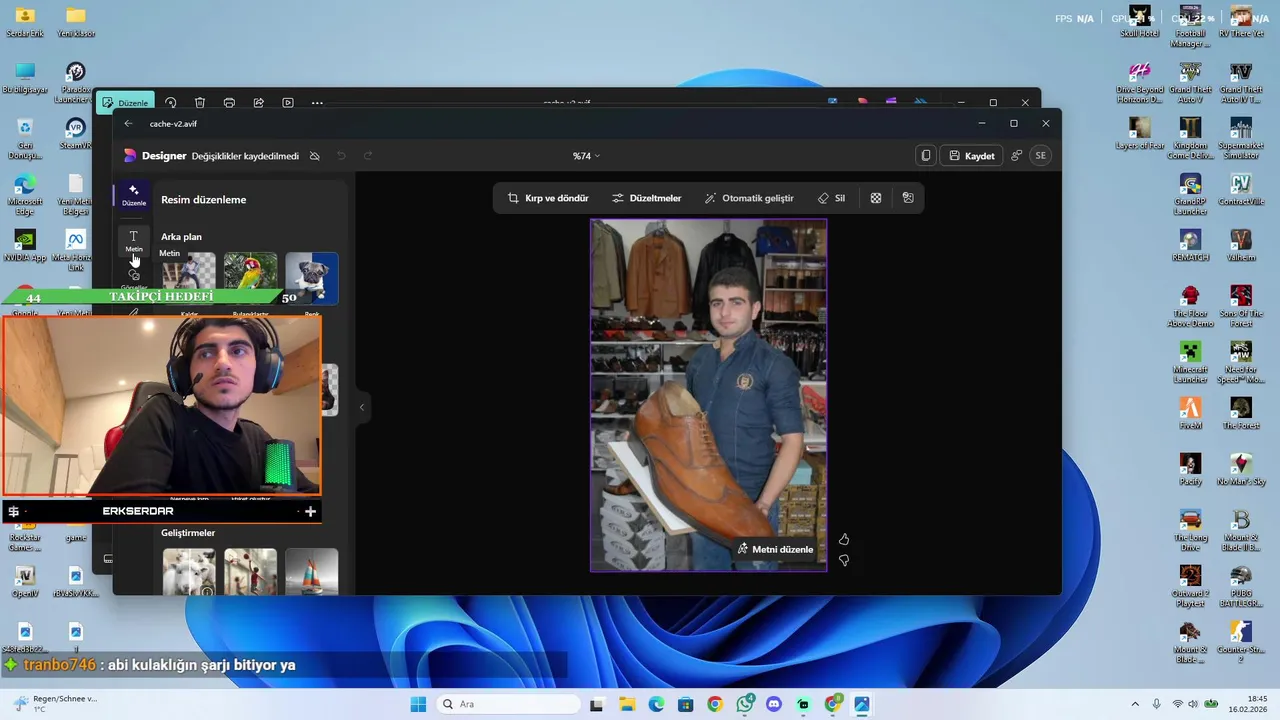Open the three-dots menu in Photos window
Screen dimensions: 1280x720
point(317,102)
